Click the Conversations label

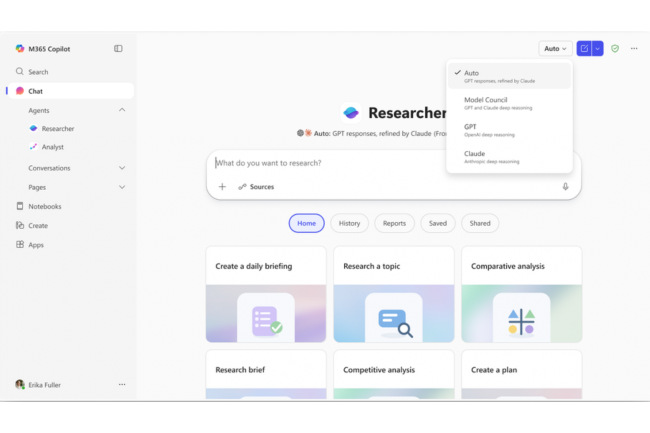pos(49,168)
